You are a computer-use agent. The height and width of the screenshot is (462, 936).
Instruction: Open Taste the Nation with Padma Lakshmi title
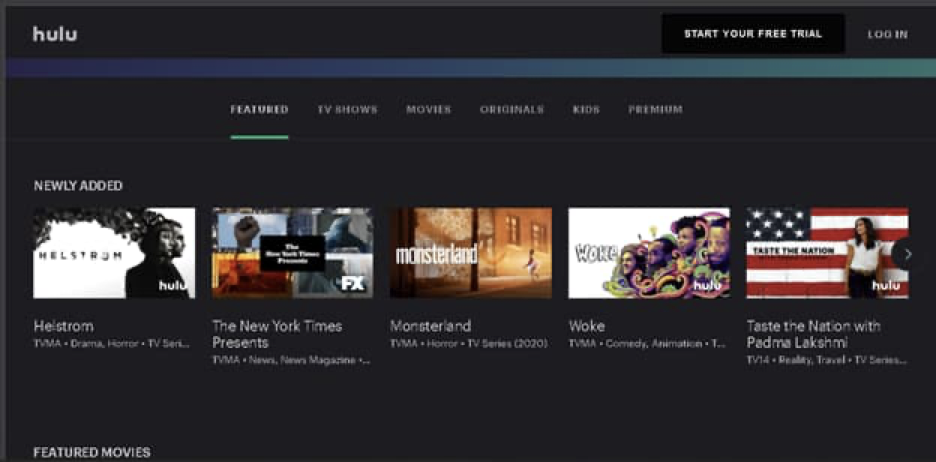coord(814,334)
